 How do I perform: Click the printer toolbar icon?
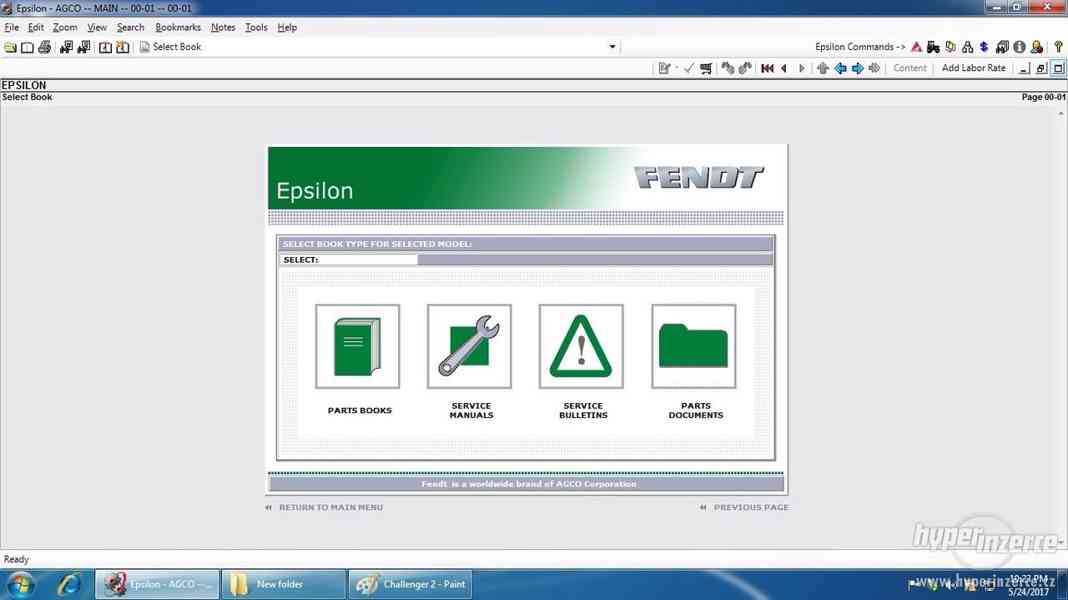point(45,47)
